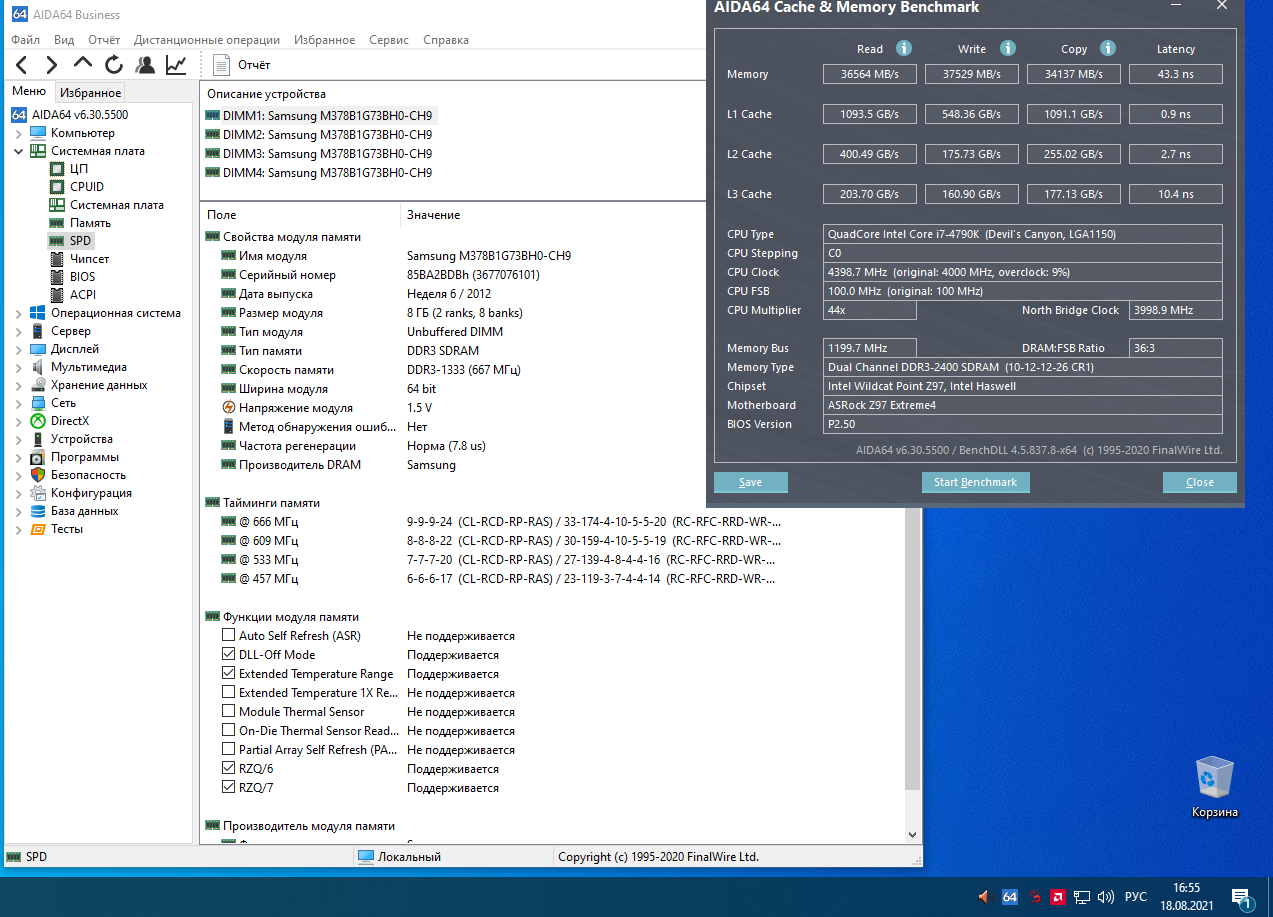Select the DIMM2 Samsung module row

pyautogui.click(x=319, y=135)
